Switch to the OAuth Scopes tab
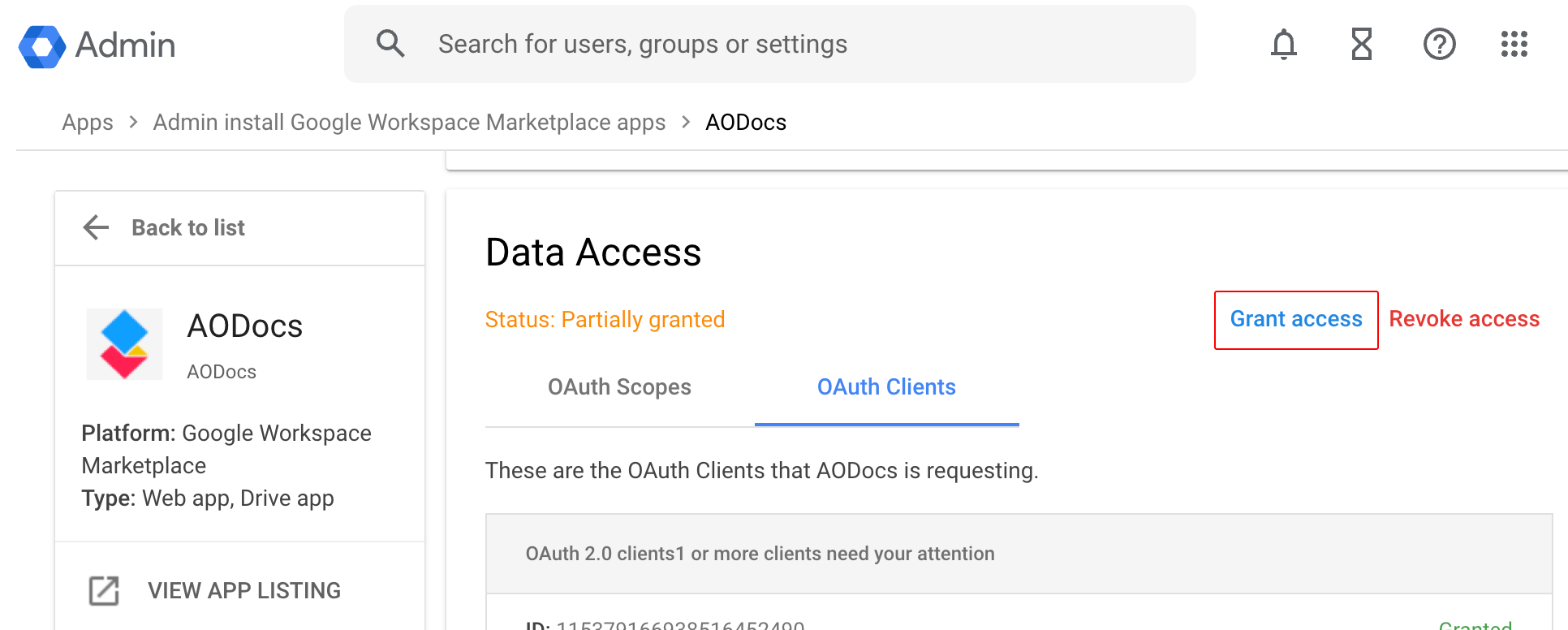 click(x=619, y=387)
